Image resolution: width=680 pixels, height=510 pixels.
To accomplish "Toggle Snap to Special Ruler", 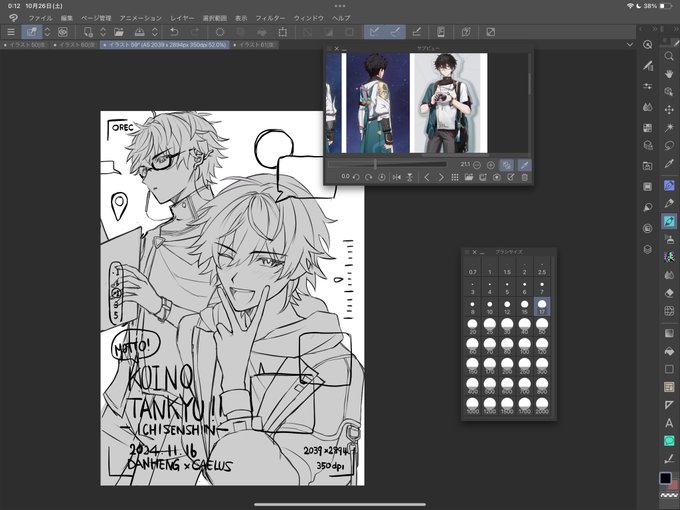I will [396, 32].
